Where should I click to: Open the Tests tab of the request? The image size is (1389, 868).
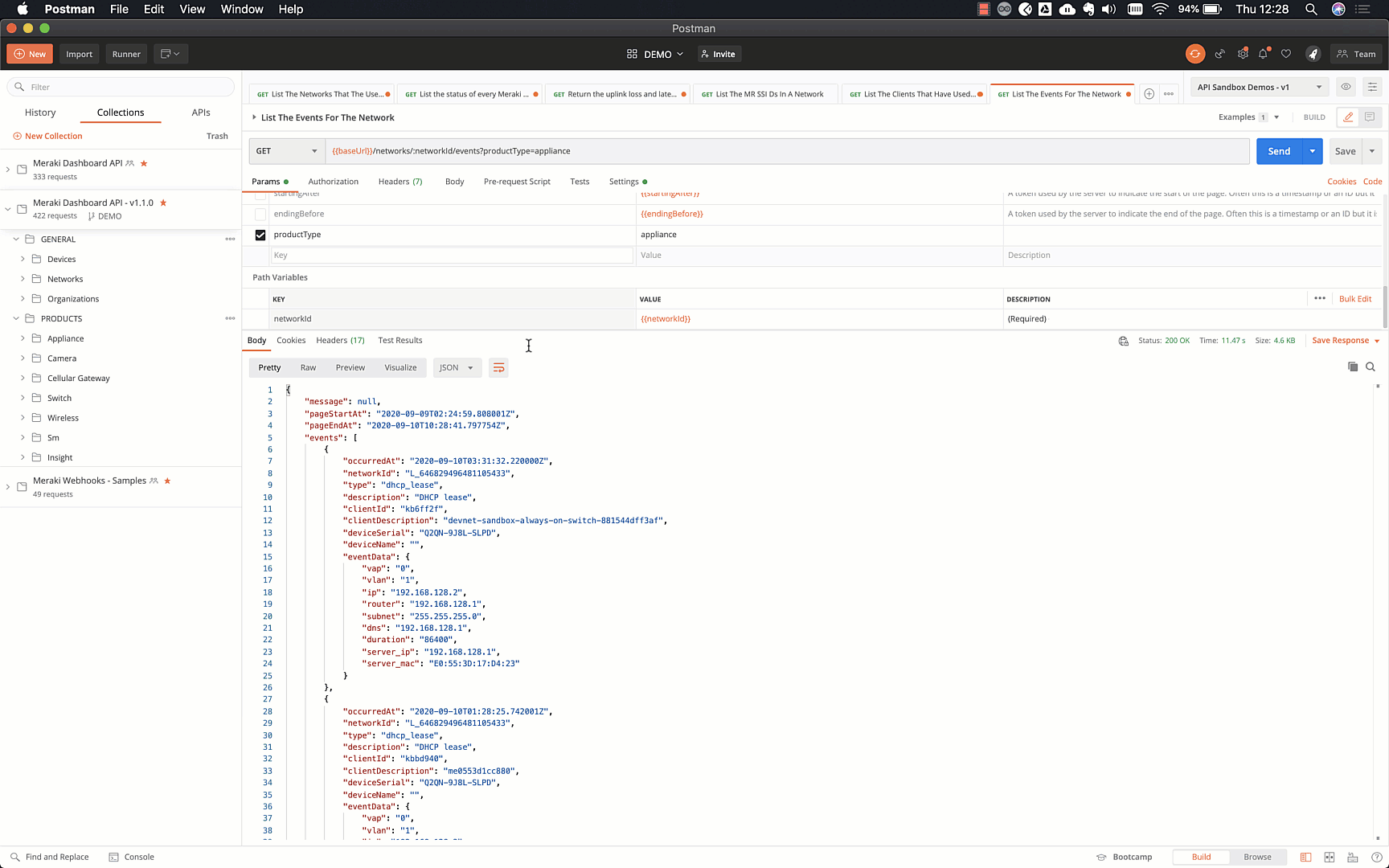pos(580,182)
